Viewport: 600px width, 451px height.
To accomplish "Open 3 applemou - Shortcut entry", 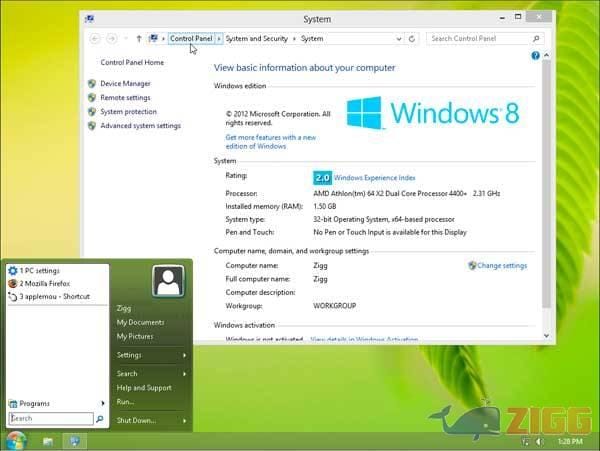I will click(57, 296).
